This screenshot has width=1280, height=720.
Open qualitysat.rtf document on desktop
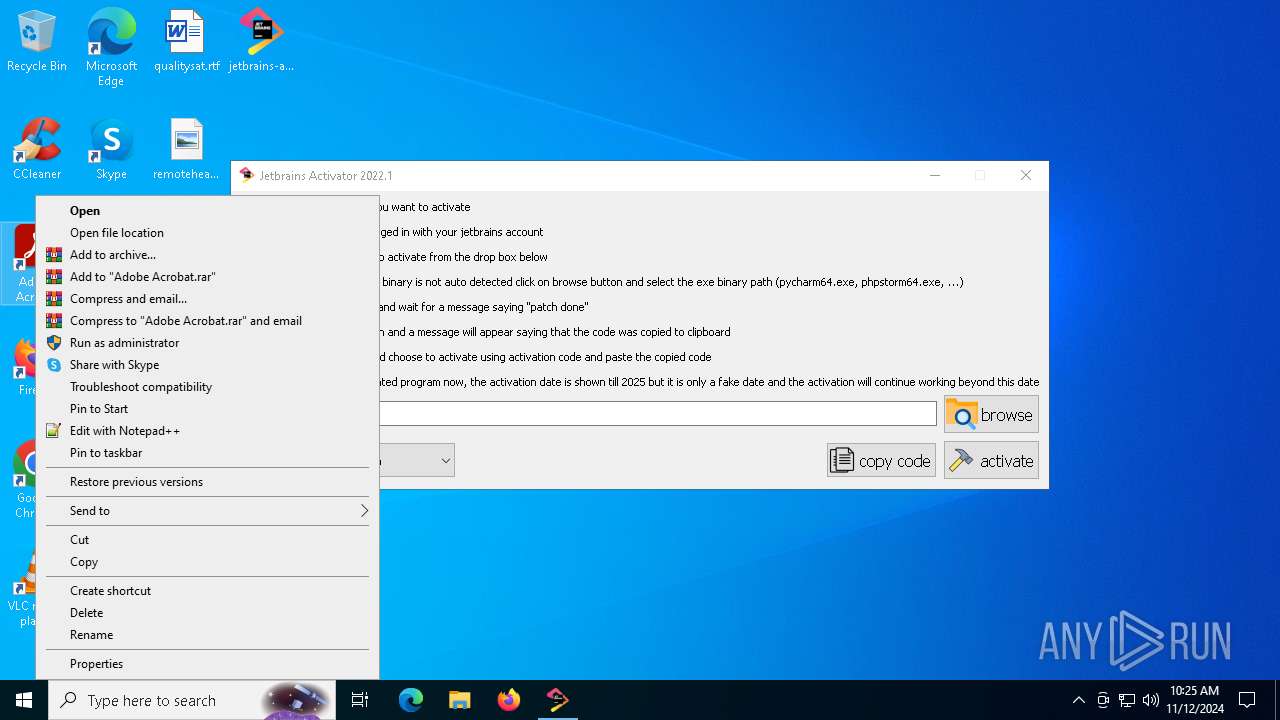186,42
